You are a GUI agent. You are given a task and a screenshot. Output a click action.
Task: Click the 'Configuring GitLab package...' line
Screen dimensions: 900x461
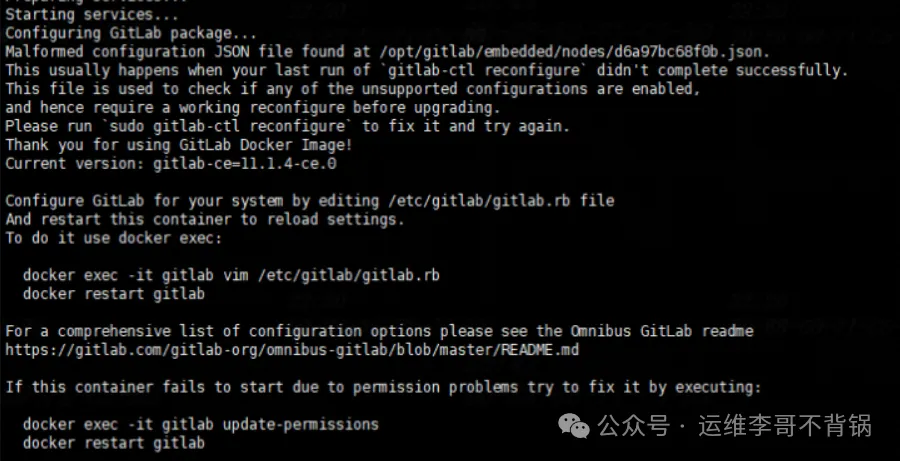[116, 33]
